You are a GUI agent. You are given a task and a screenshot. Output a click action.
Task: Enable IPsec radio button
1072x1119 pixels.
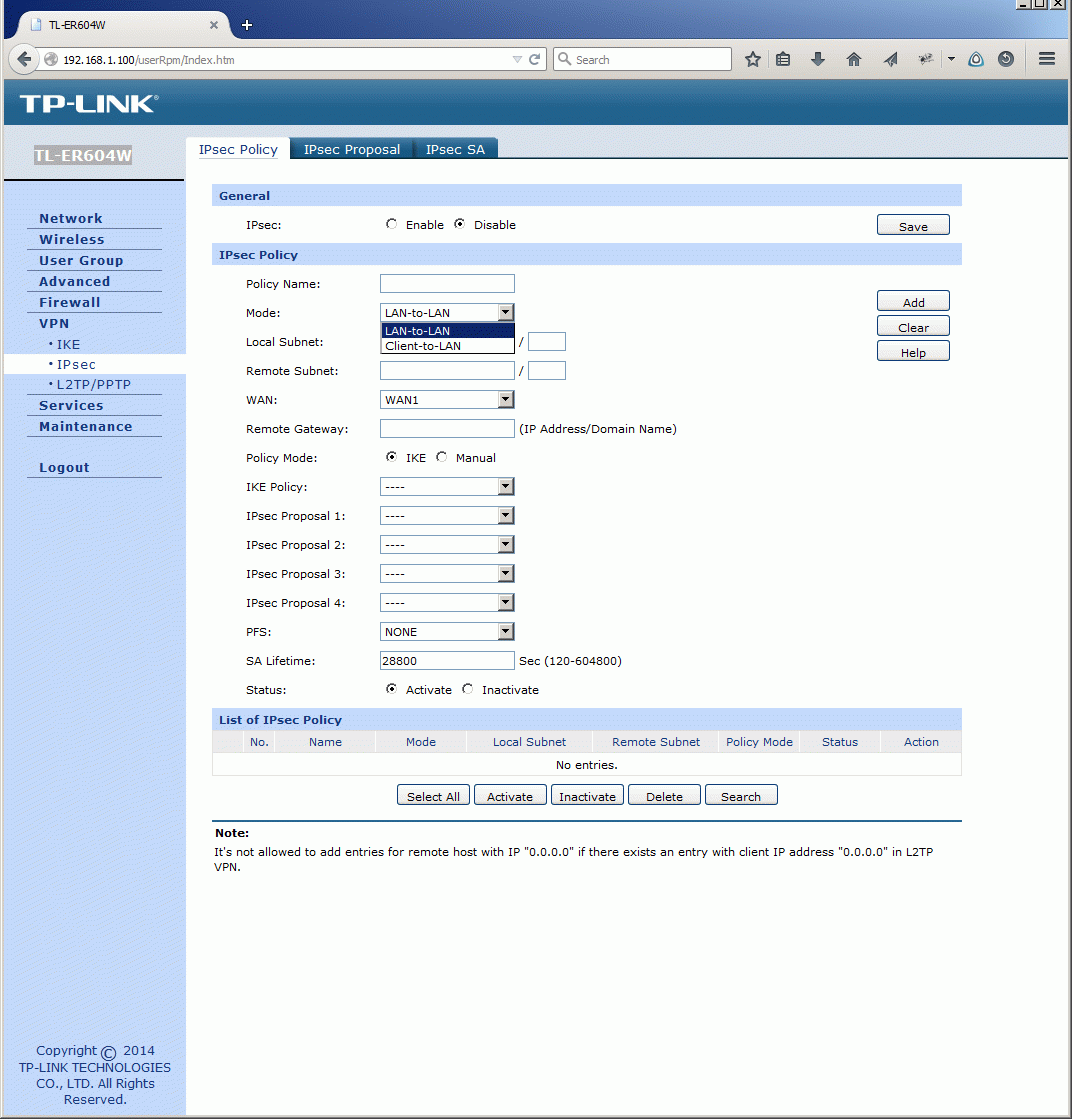pyautogui.click(x=391, y=224)
